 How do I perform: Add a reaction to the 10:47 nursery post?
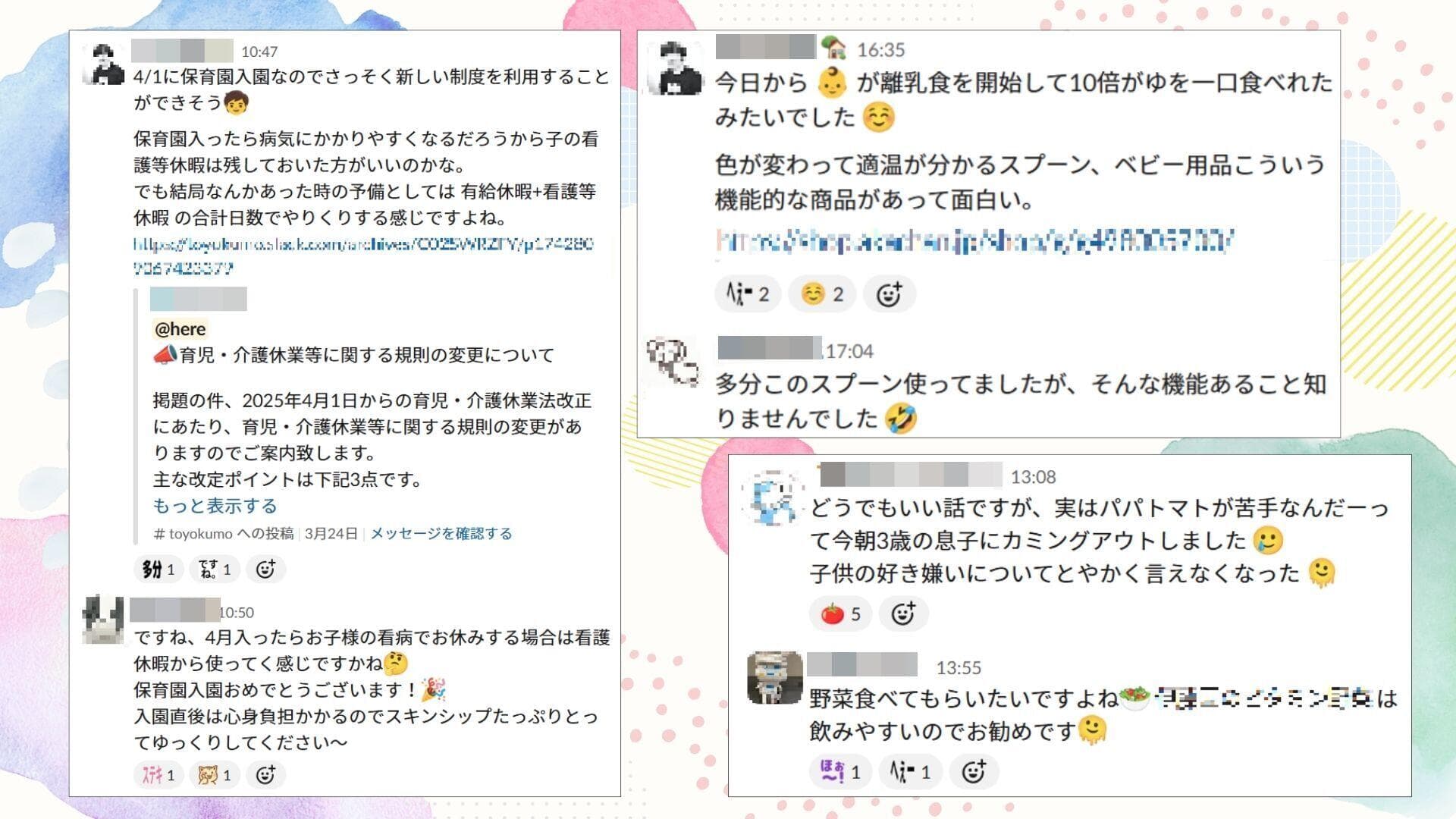click(265, 569)
